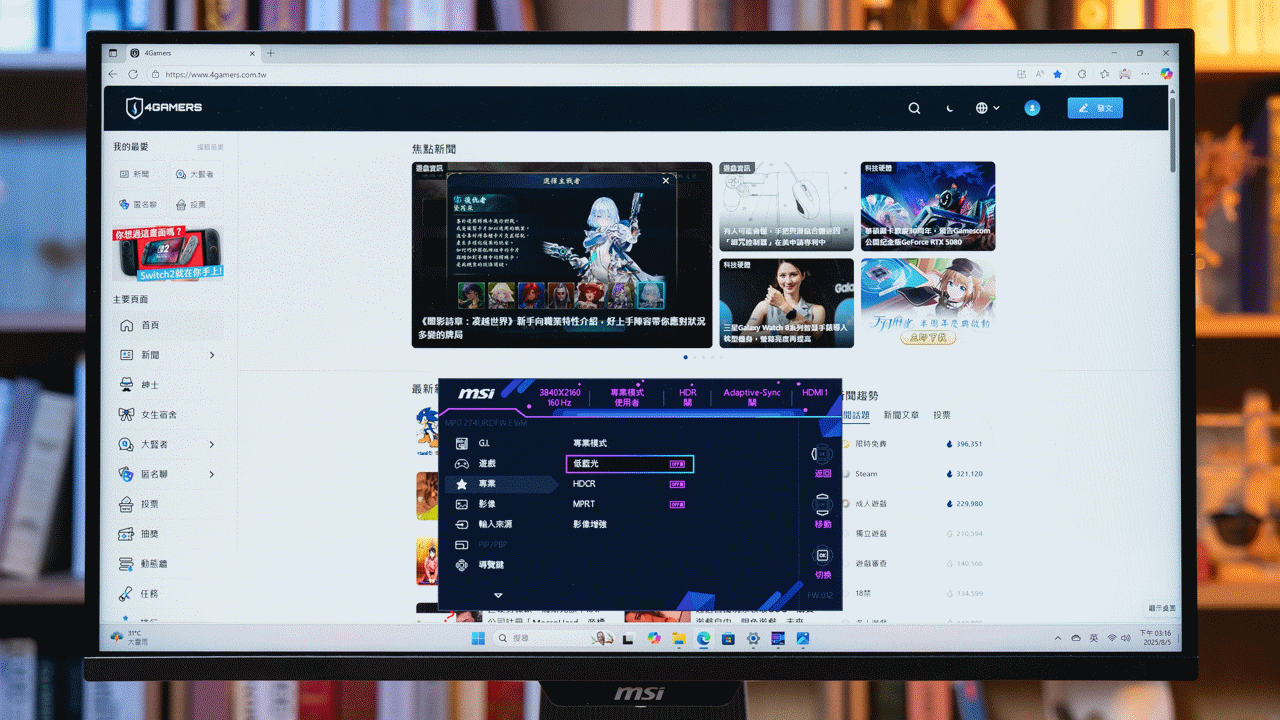Open File Explorer from the taskbar
The width and height of the screenshot is (1280, 720).
click(679, 638)
